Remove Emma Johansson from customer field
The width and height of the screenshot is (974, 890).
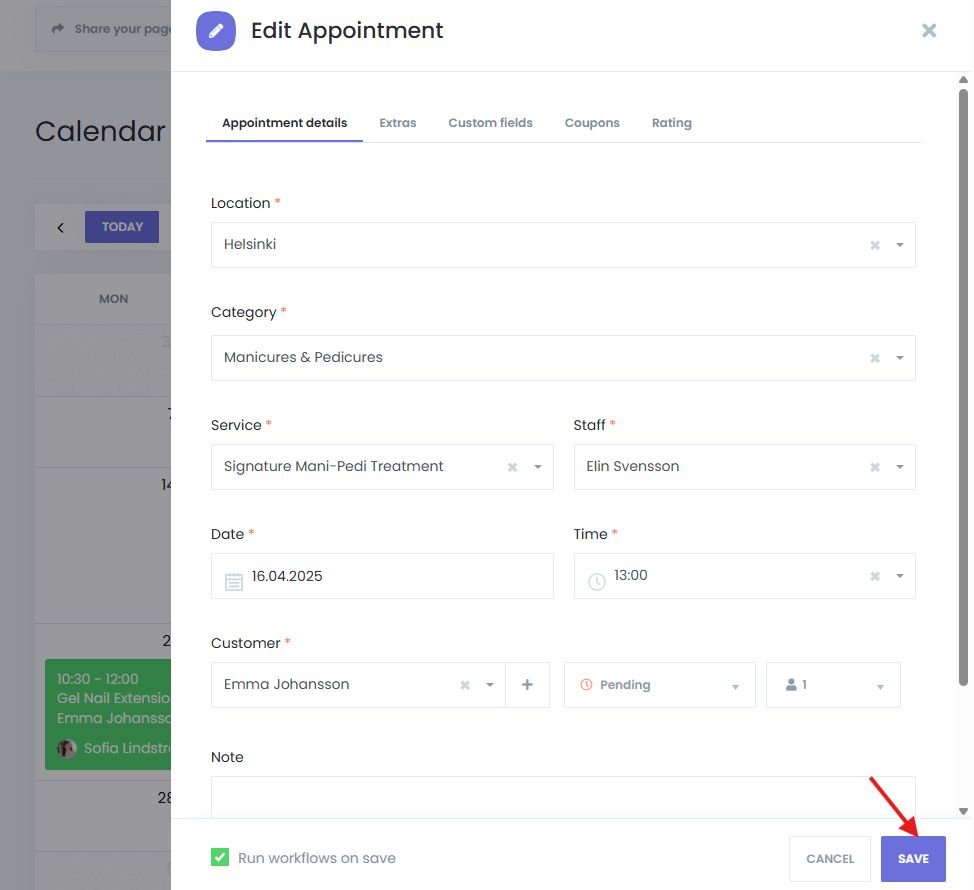click(x=465, y=685)
